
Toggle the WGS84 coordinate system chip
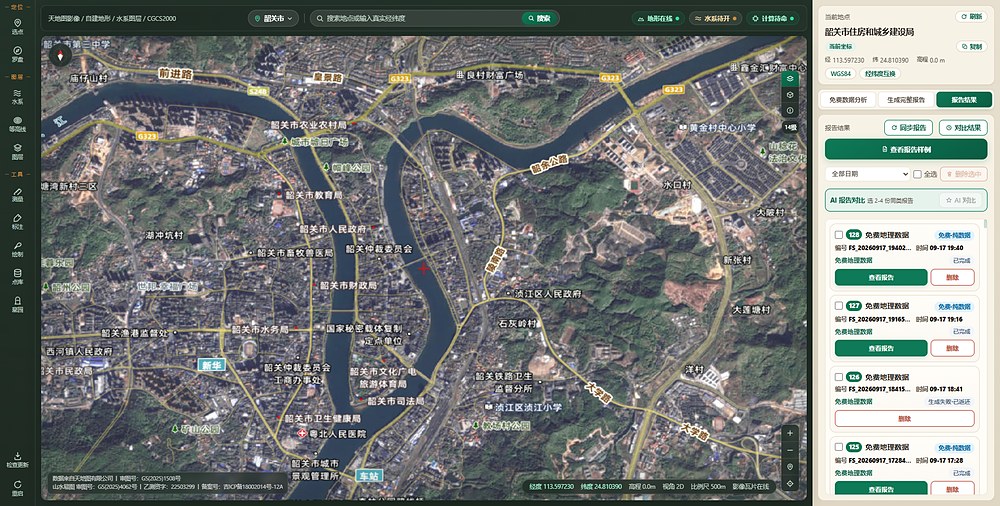point(841,73)
